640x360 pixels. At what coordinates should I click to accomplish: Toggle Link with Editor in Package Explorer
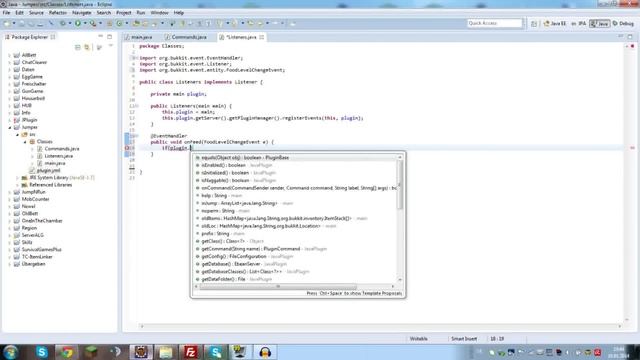tap(87, 47)
